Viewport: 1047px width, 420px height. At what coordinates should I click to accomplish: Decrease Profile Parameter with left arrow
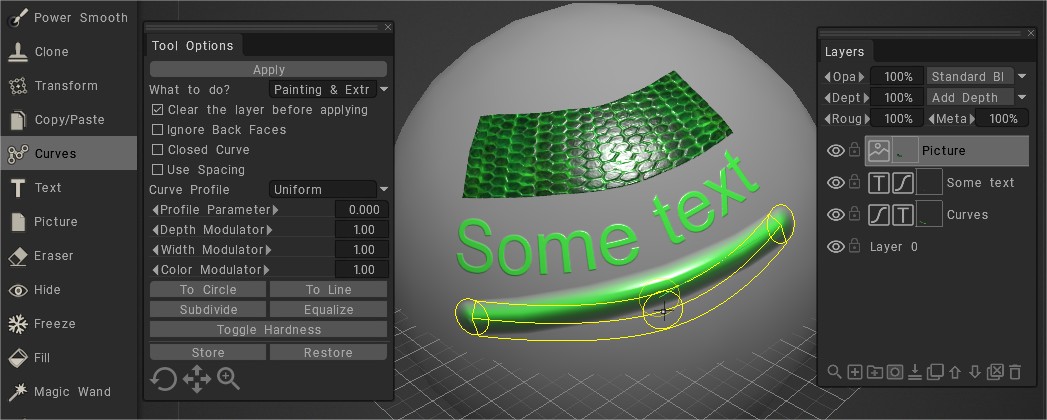155,210
